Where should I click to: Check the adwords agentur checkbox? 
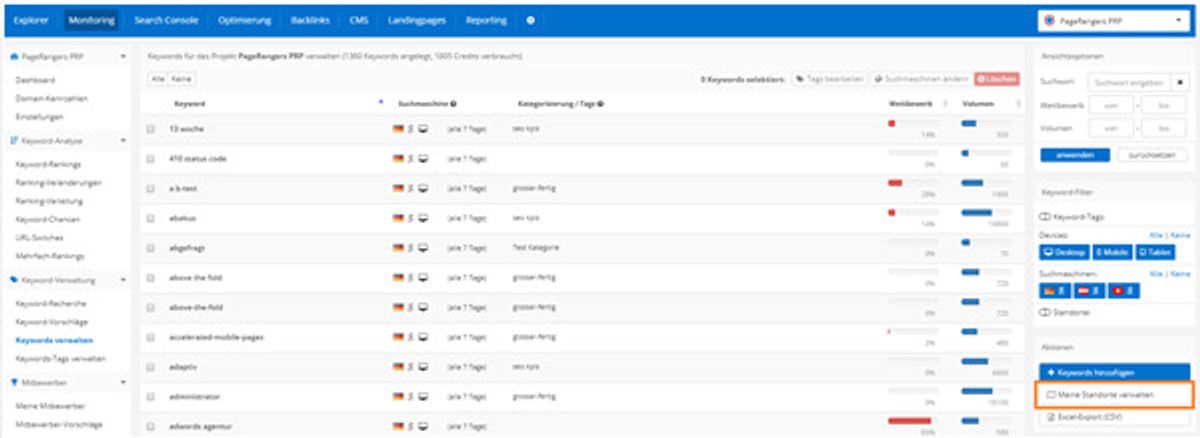[x=151, y=427]
